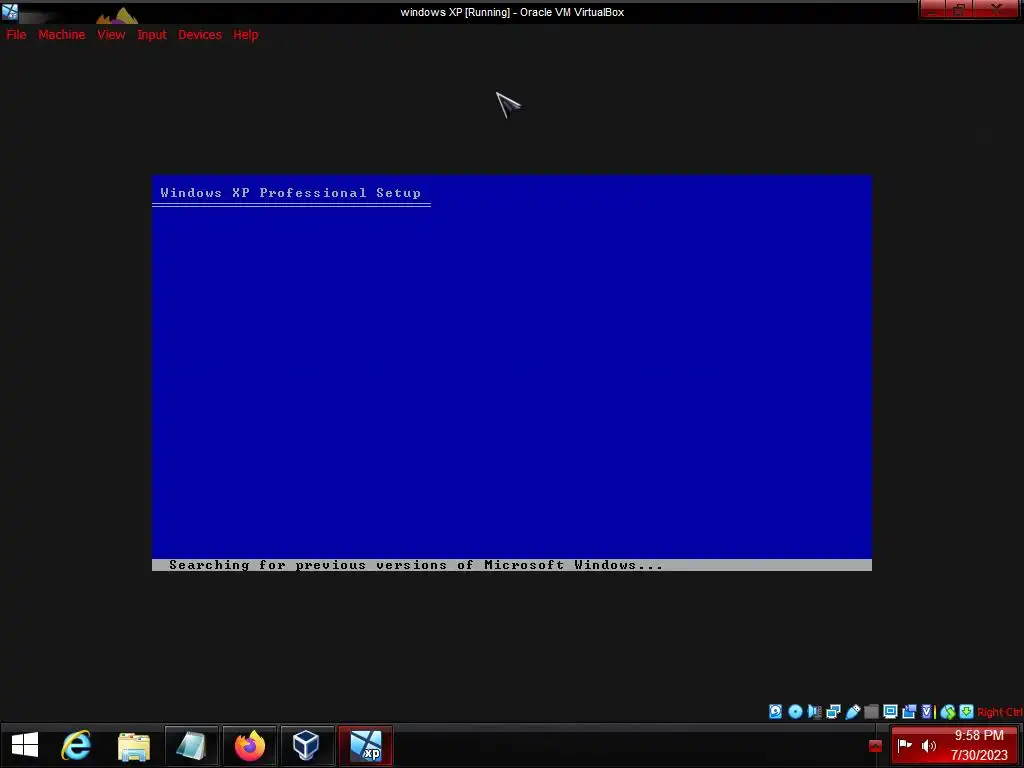Click the hard disk activity status icon
This screenshot has width=1024, height=768.
click(x=775, y=712)
